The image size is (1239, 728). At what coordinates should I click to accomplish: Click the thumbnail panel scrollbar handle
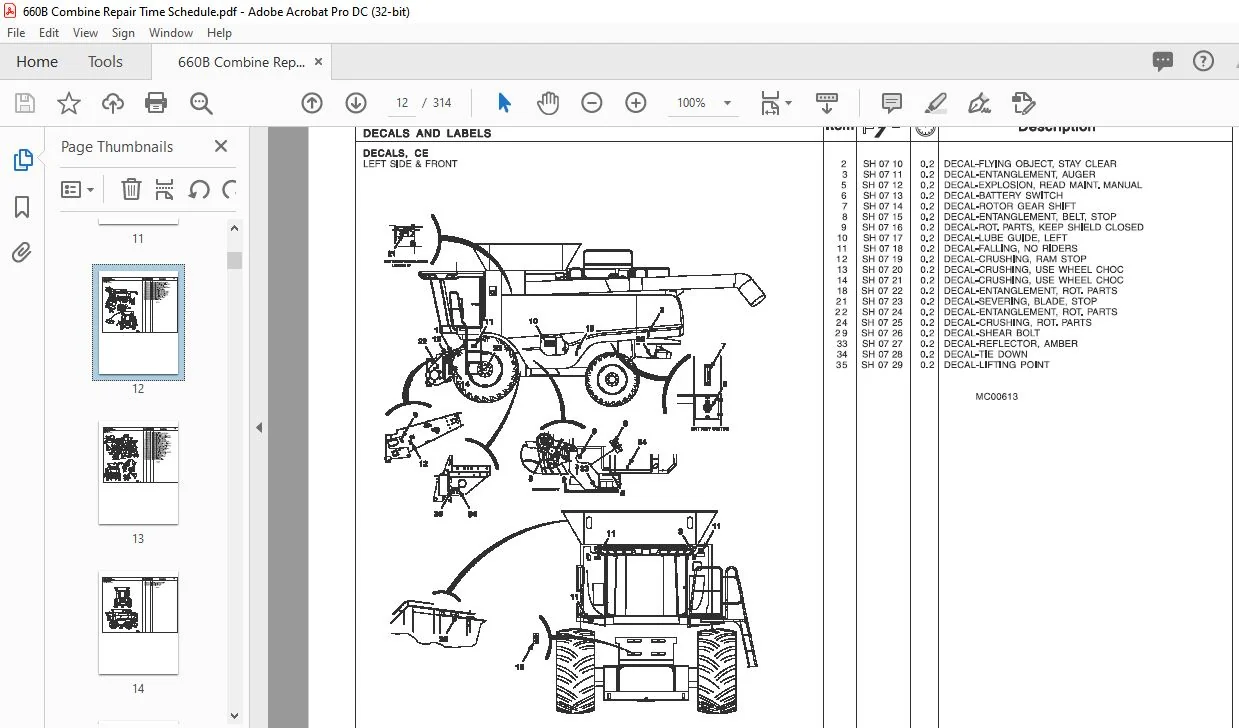click(234, 260)
